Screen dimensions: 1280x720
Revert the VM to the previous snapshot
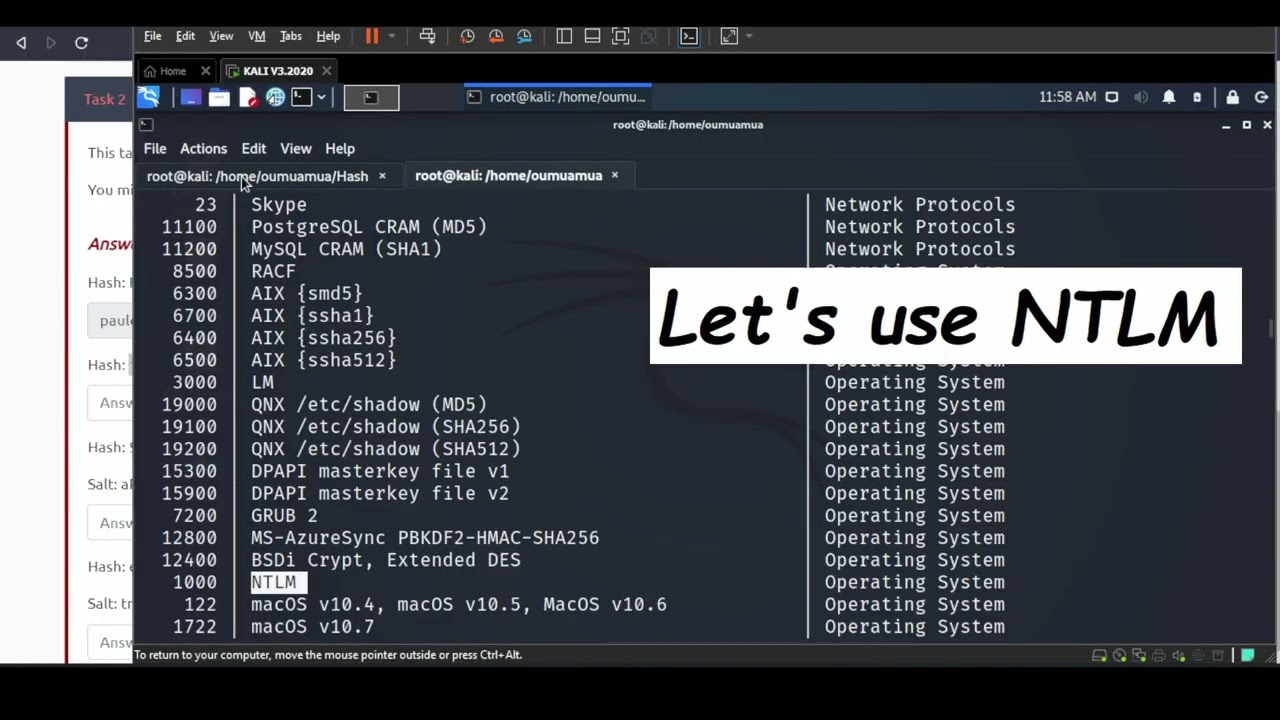(x=496, y=36)
